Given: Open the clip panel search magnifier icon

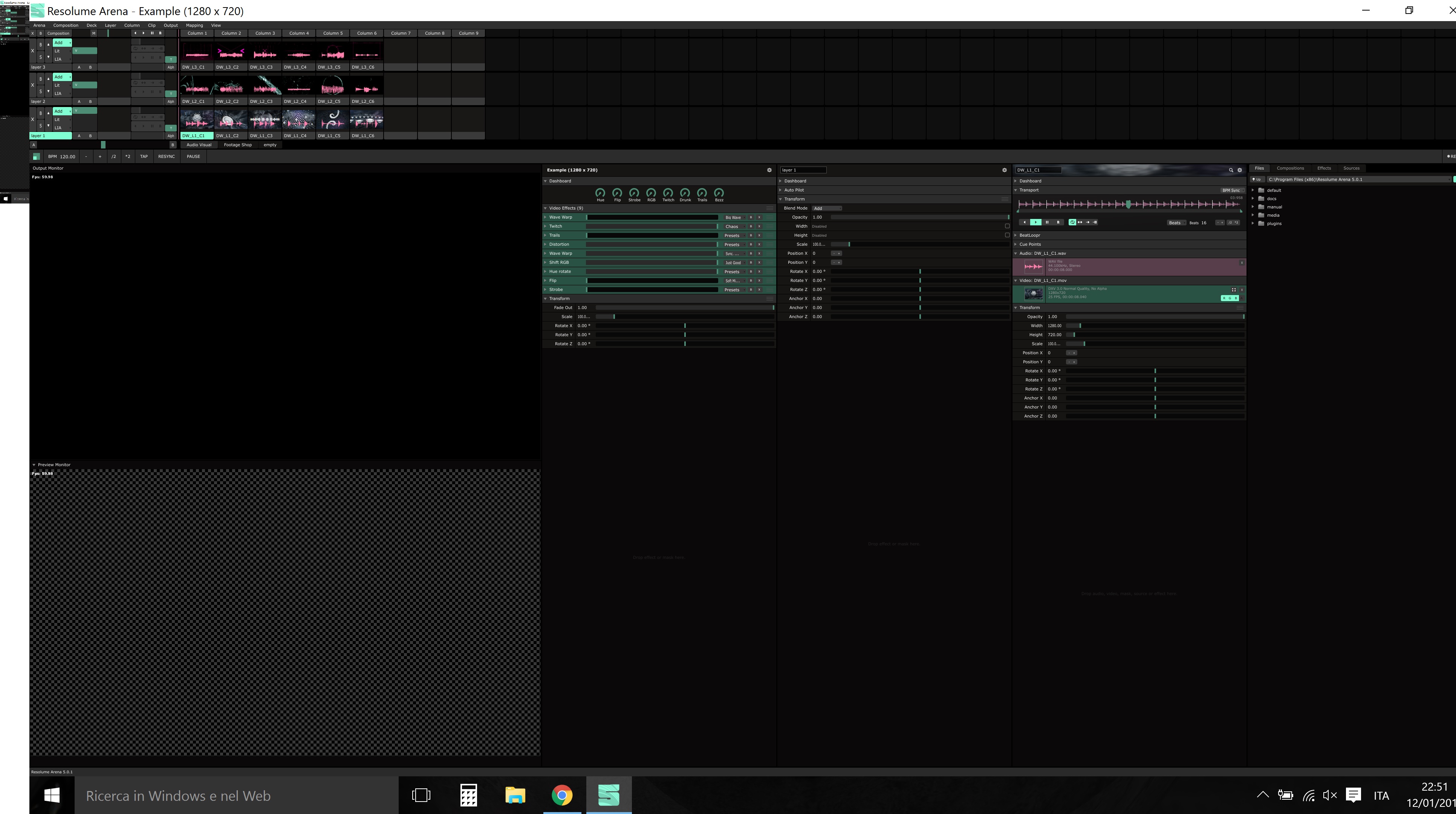Looking at the screenshot, I should pos(1231,170).
